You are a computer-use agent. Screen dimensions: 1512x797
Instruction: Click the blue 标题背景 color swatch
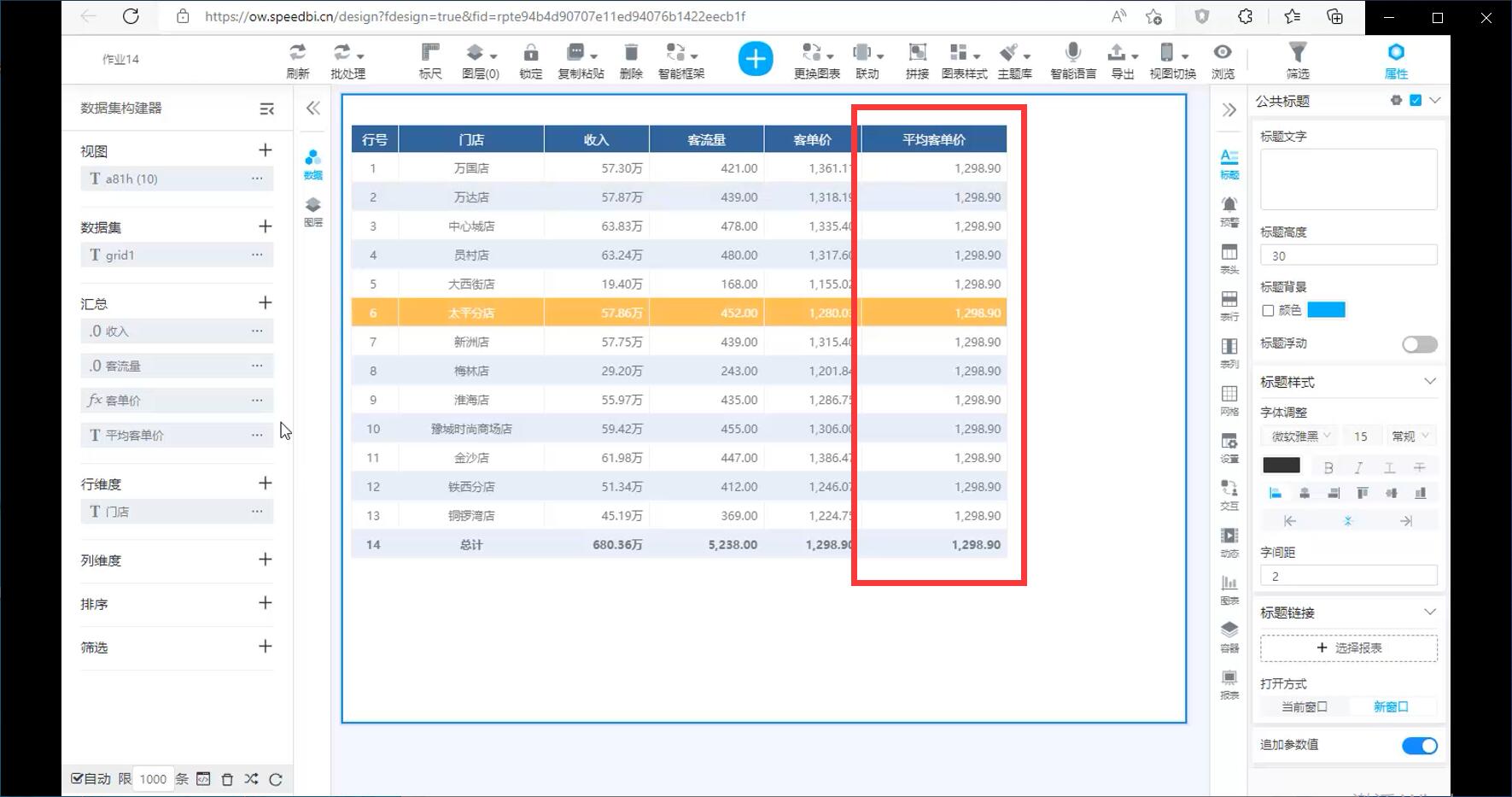(1326, 310)
